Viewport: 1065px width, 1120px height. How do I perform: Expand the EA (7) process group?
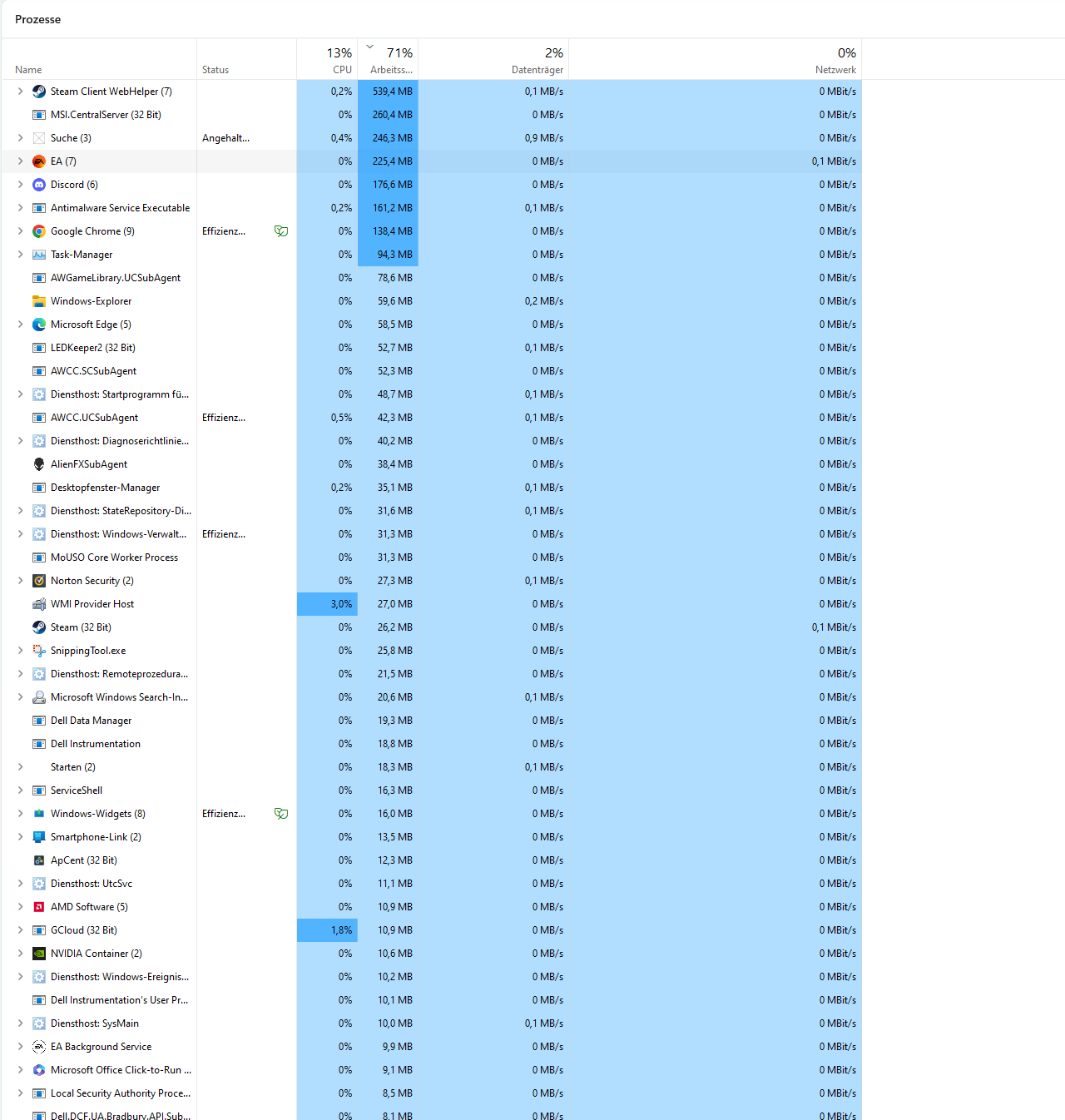[21, 161]
